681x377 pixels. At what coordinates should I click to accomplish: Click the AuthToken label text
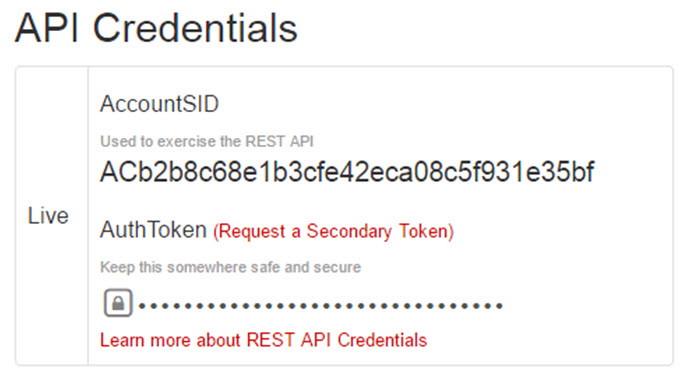153,230
